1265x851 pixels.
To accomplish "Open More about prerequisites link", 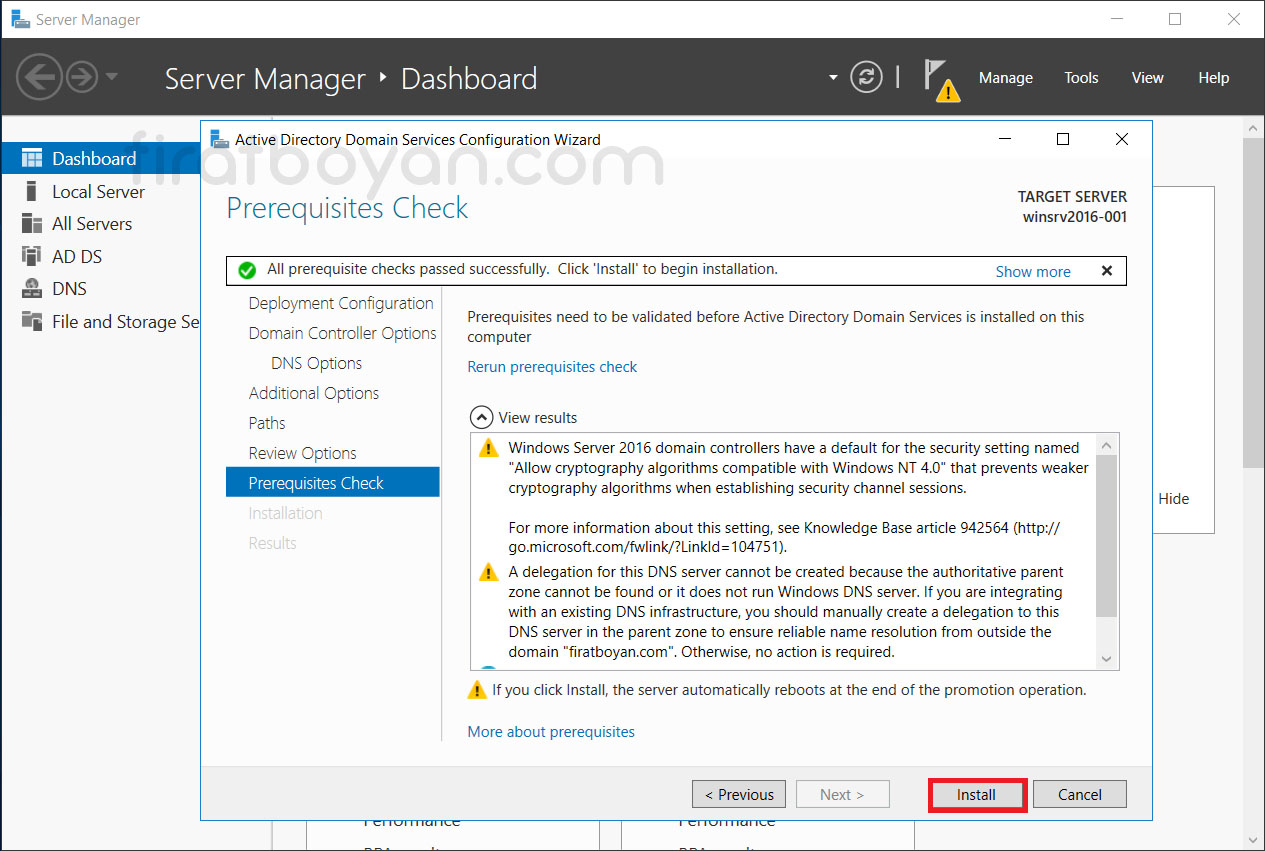I will click(x=551, y=732).
